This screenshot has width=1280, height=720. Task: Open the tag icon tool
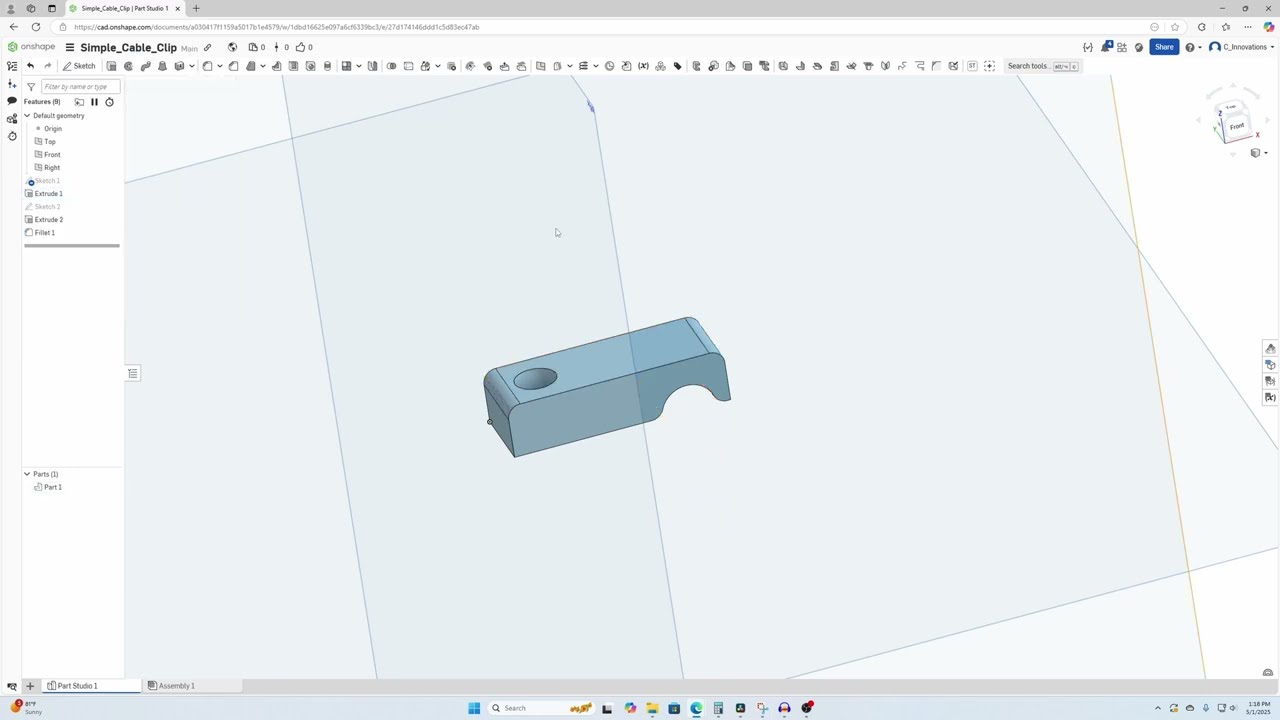(x=677, y=66)
